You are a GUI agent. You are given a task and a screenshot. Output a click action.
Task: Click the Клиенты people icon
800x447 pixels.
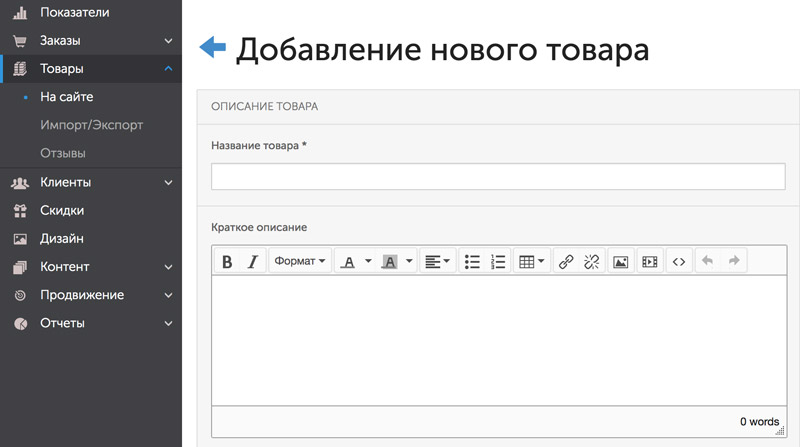[x=20, y=183]
